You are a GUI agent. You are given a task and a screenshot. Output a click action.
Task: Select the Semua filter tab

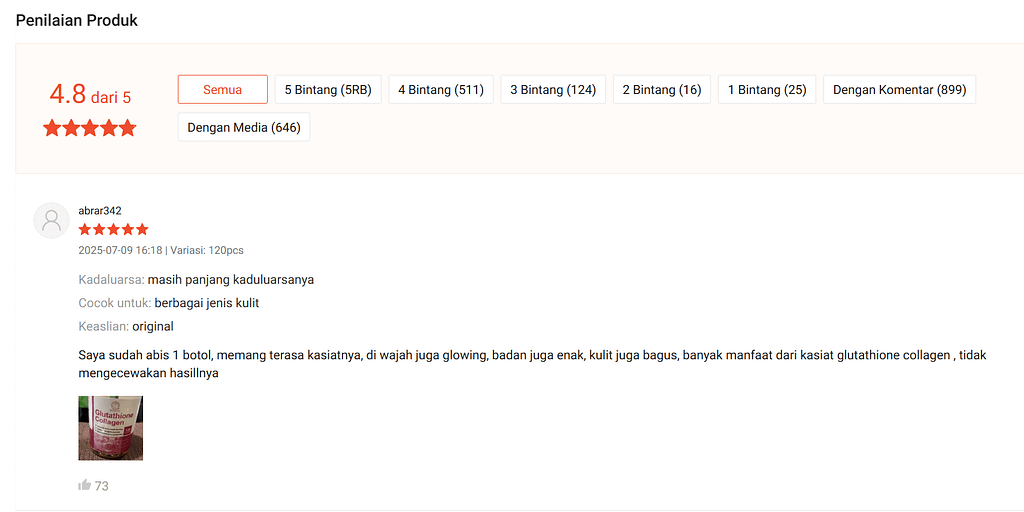[222, 90]
